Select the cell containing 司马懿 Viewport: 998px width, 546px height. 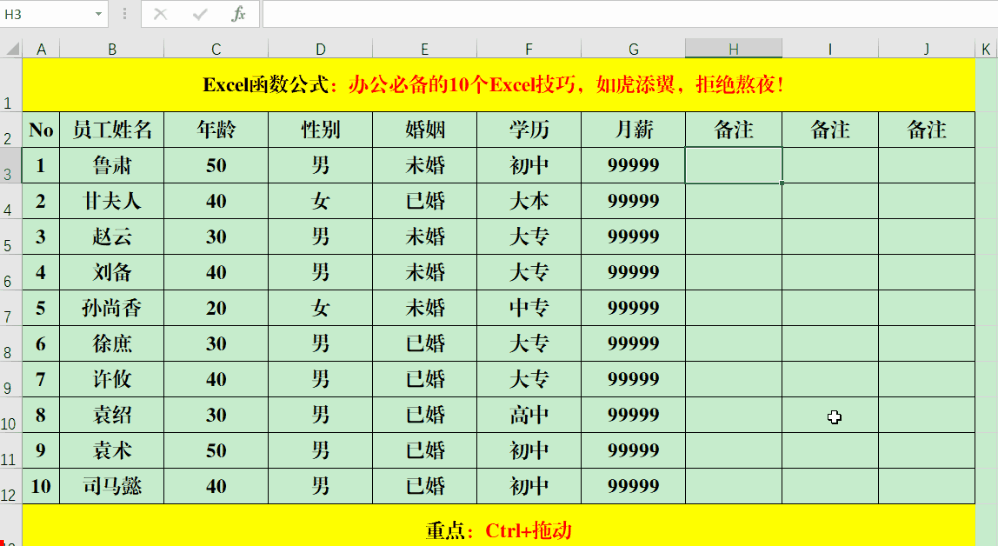tap(112, 487)
